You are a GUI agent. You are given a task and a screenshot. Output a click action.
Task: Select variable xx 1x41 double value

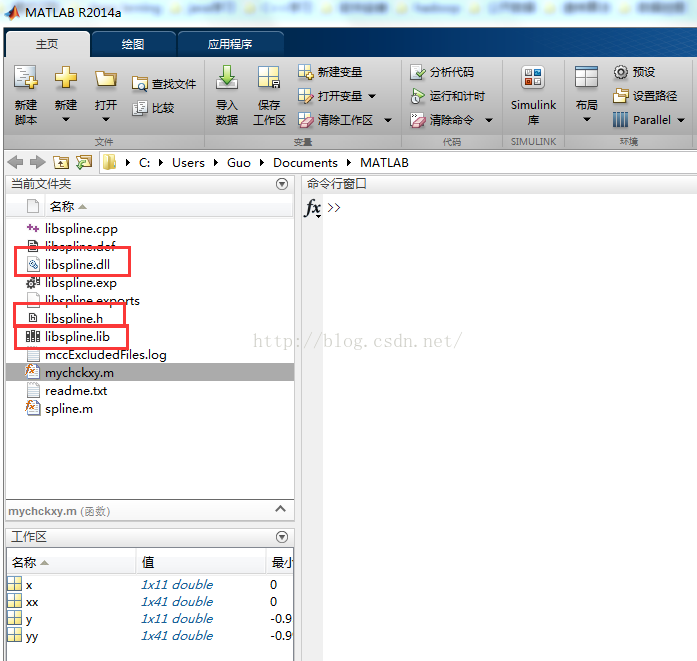click(x=177, y=601)
